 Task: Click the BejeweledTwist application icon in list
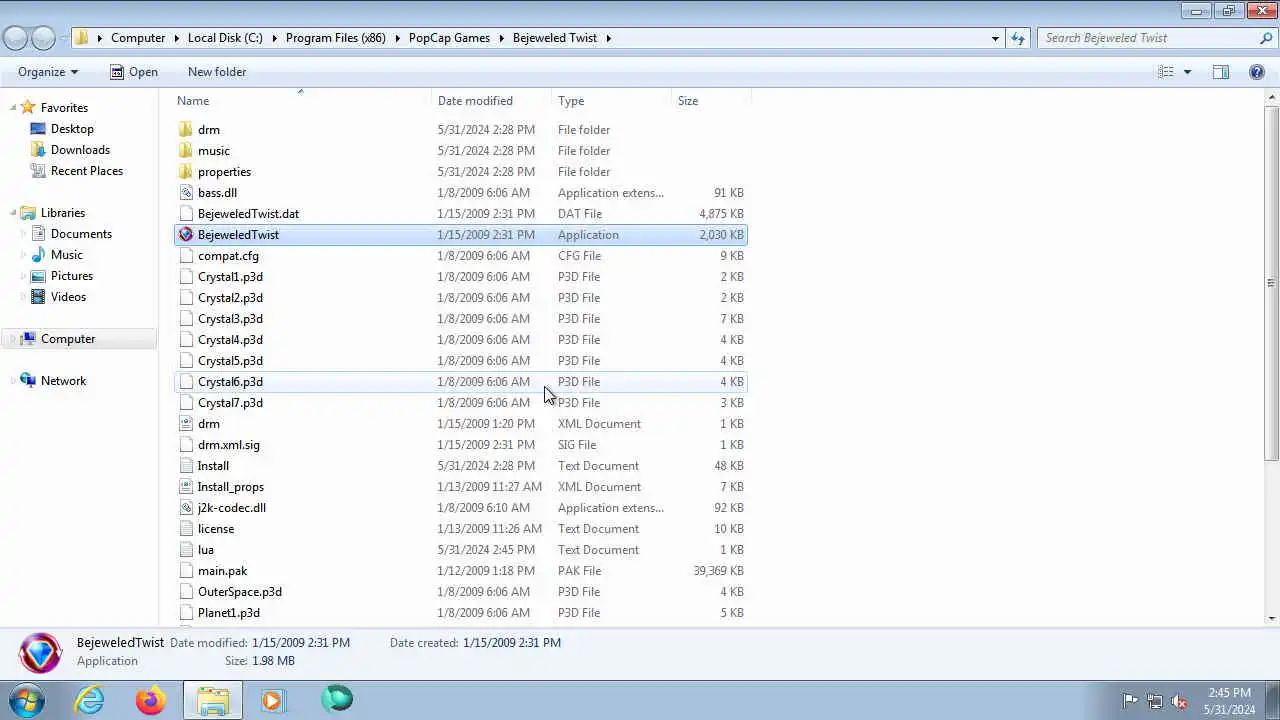(x=185, y=234)
